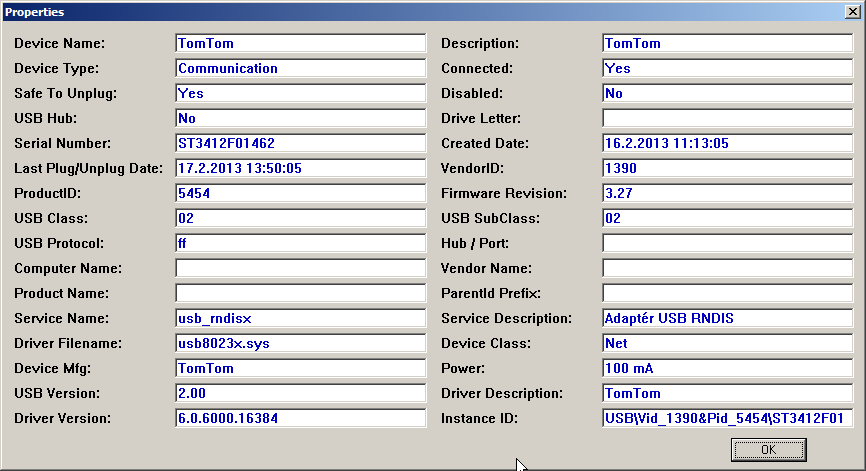
Task: Click the ProductID field showing 5454
Action: (x=301, y=194)
